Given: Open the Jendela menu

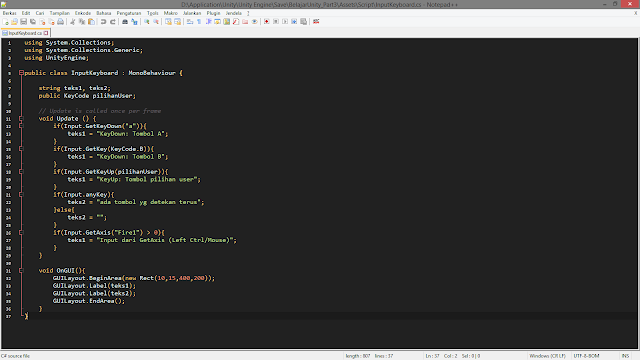Looking at the screenshot, I should coord(234,13).
